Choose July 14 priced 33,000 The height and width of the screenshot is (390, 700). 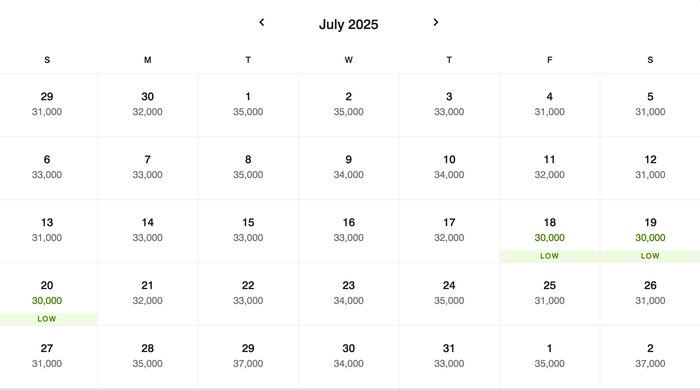[x=147, y=231]
